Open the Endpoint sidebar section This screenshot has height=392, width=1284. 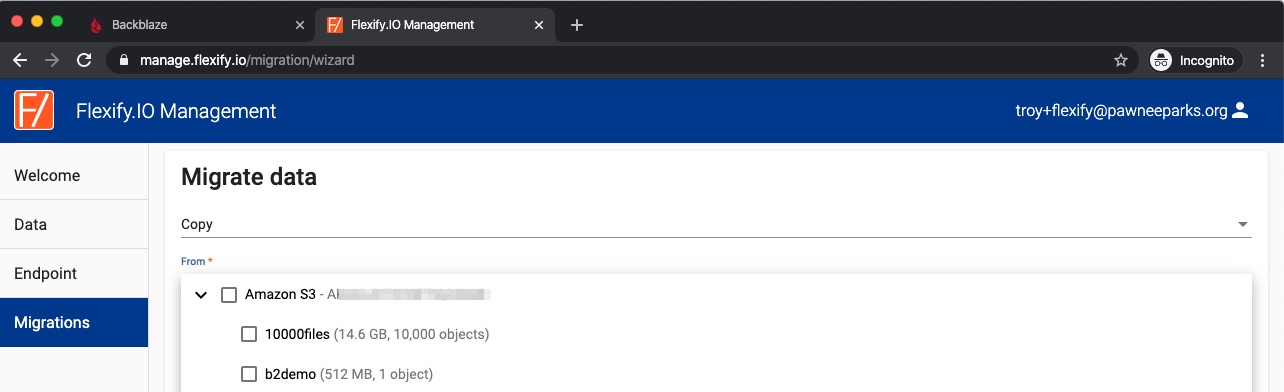point(74,273)
